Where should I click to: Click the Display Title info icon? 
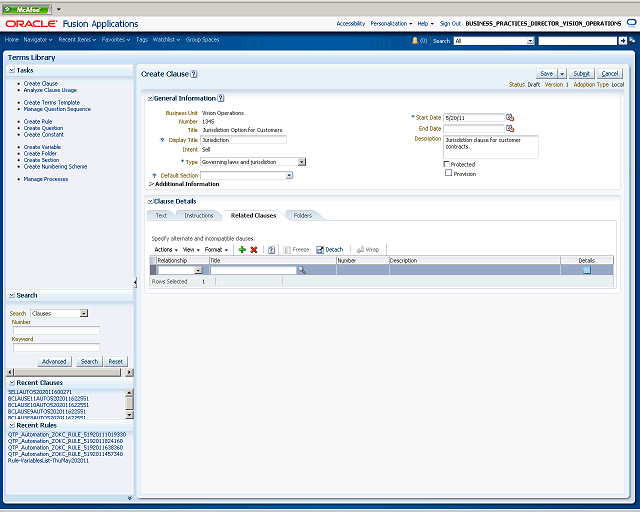(162, 140)
